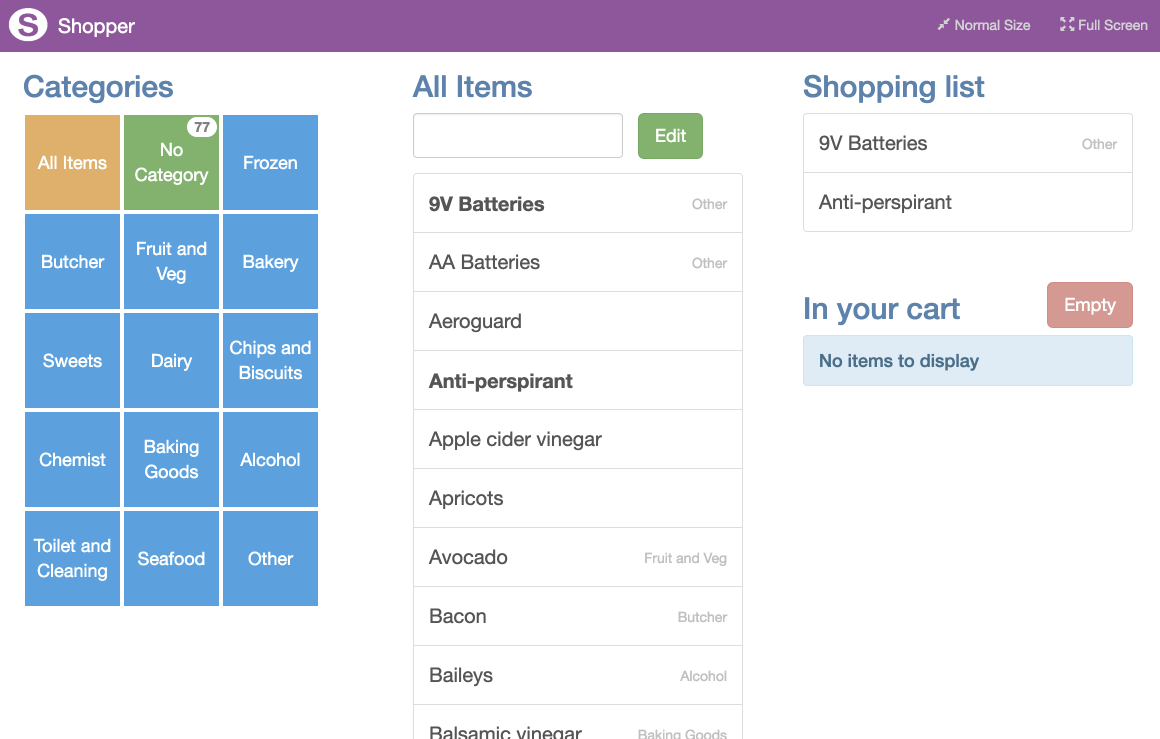Filter items by Frozen category
The height and width of the screenshot is (739, 1160).
pyautogui.click(x=270, y=163)
